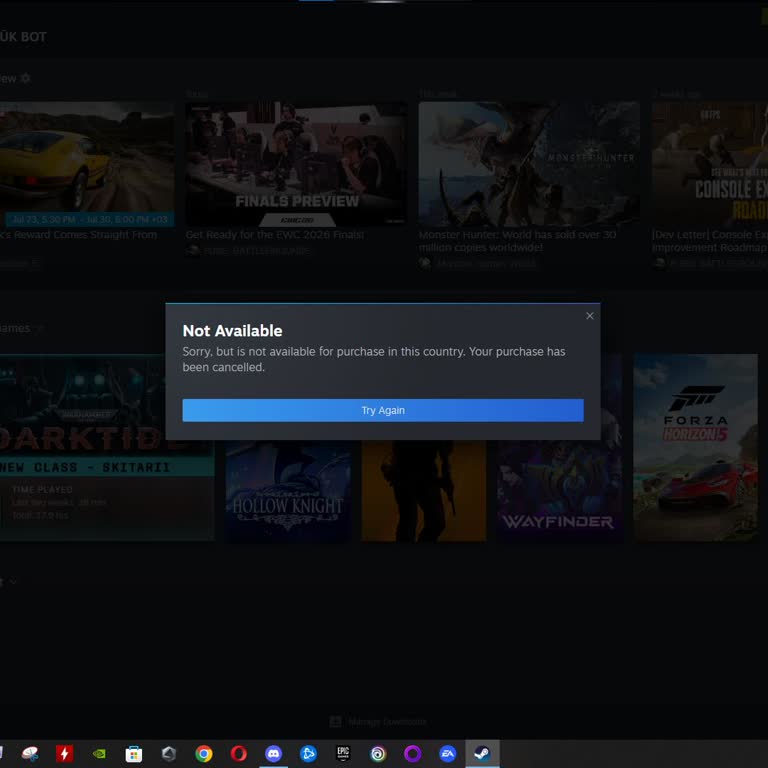
Task: Click the Try Again button
Action: point(383,410)
